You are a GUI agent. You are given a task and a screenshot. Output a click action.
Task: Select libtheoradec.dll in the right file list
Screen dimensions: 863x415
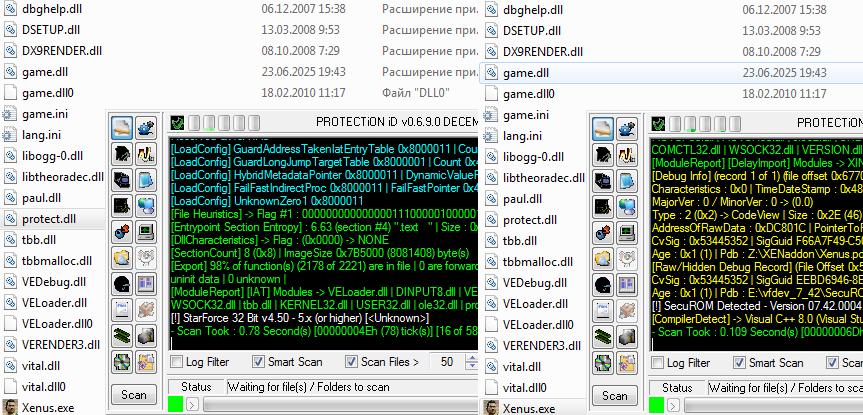point(544,177)
